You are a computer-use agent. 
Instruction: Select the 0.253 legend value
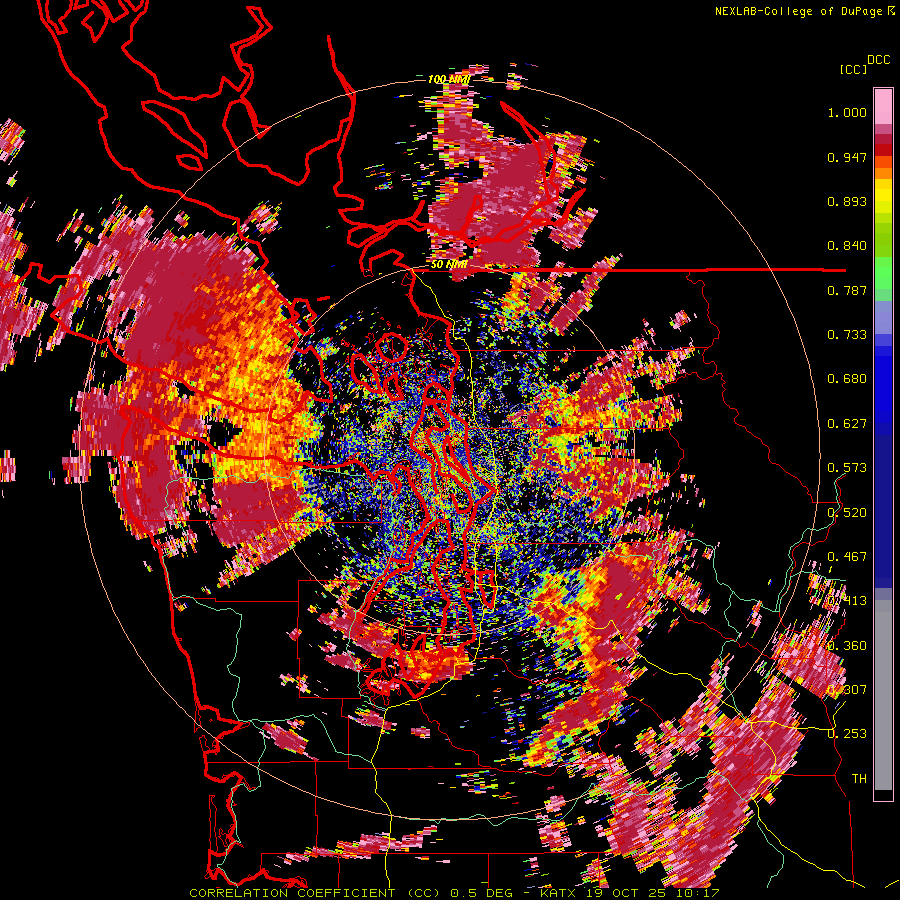click(x=847, y=734)
